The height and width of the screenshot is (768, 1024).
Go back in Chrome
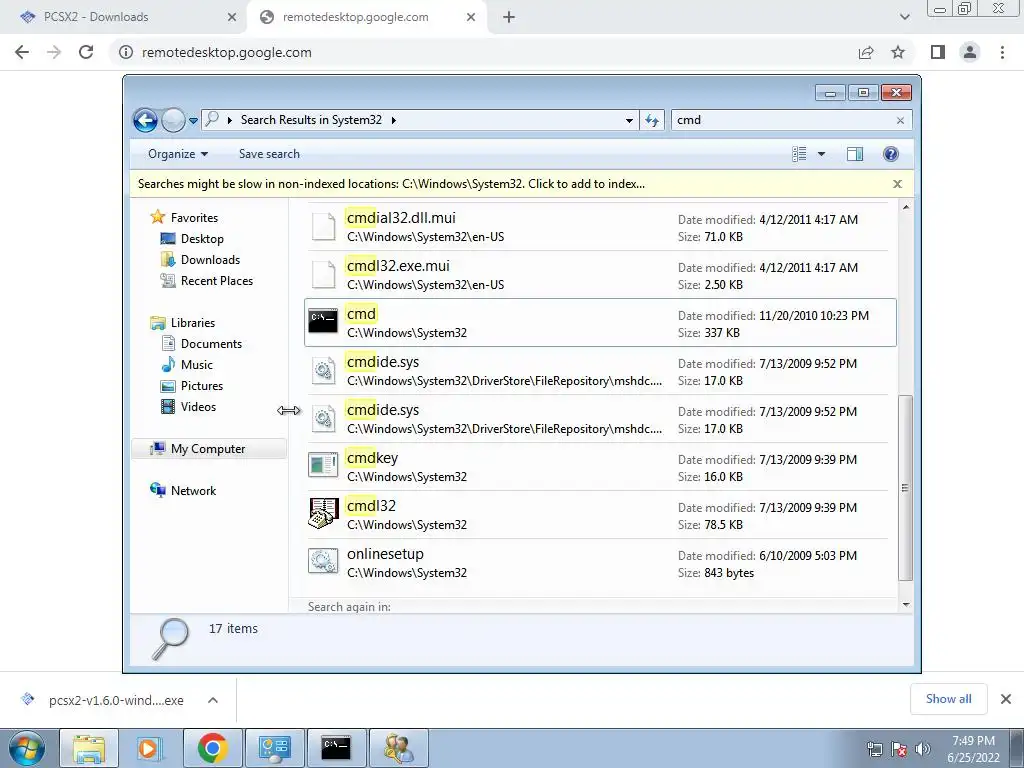[x=22, y=52]
